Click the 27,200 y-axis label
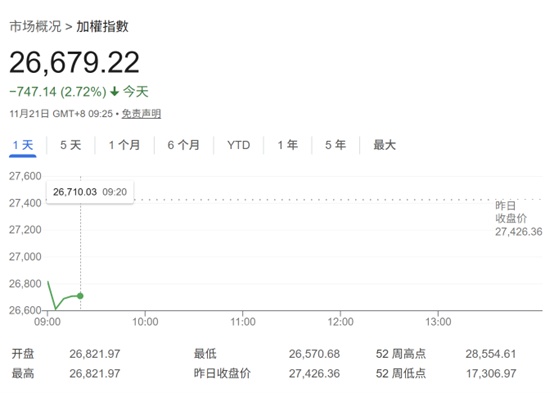The height and width of the screenshot is (393, 554). (25, 230)
